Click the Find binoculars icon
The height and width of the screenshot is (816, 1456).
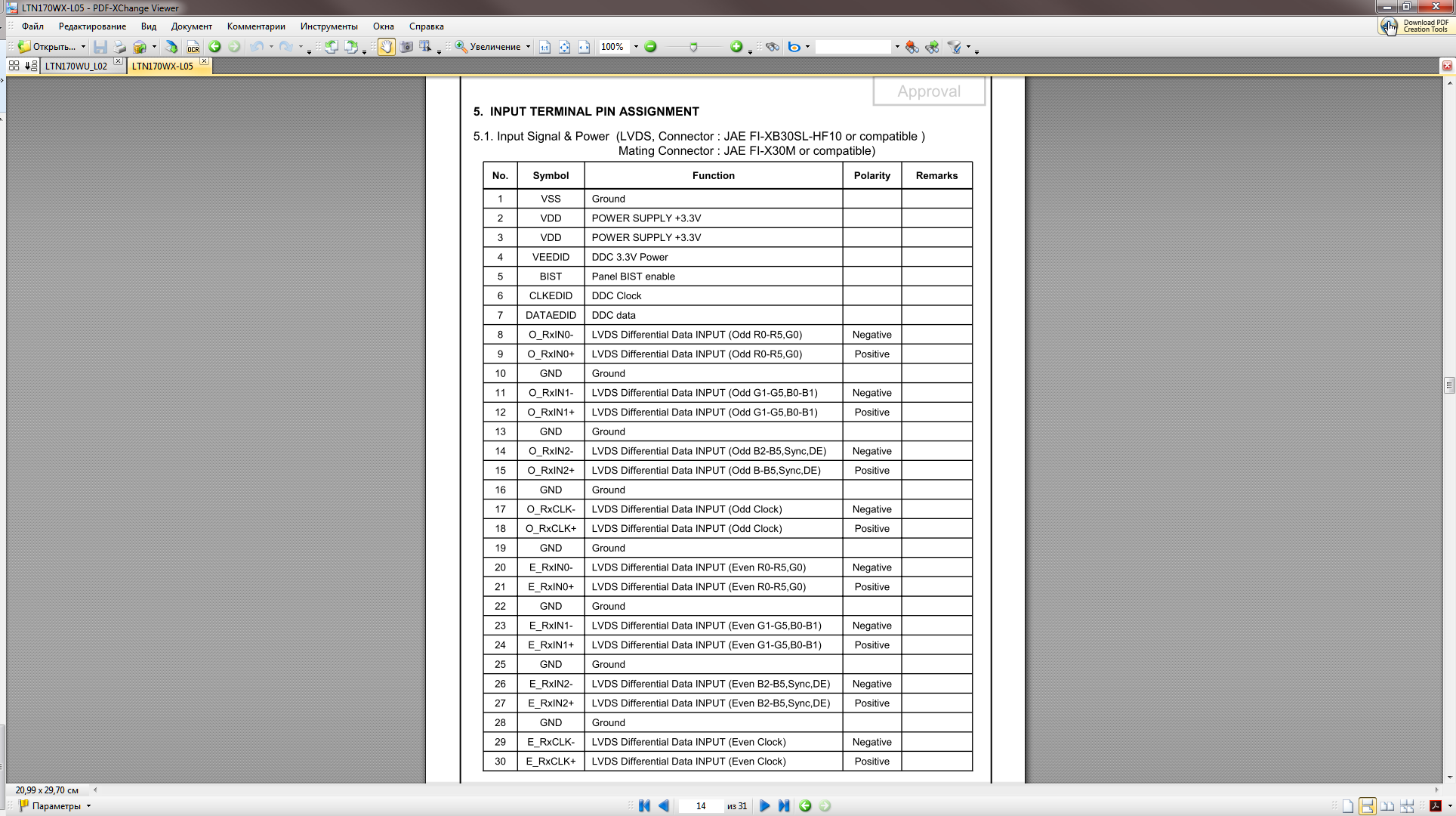pos(772,47)
